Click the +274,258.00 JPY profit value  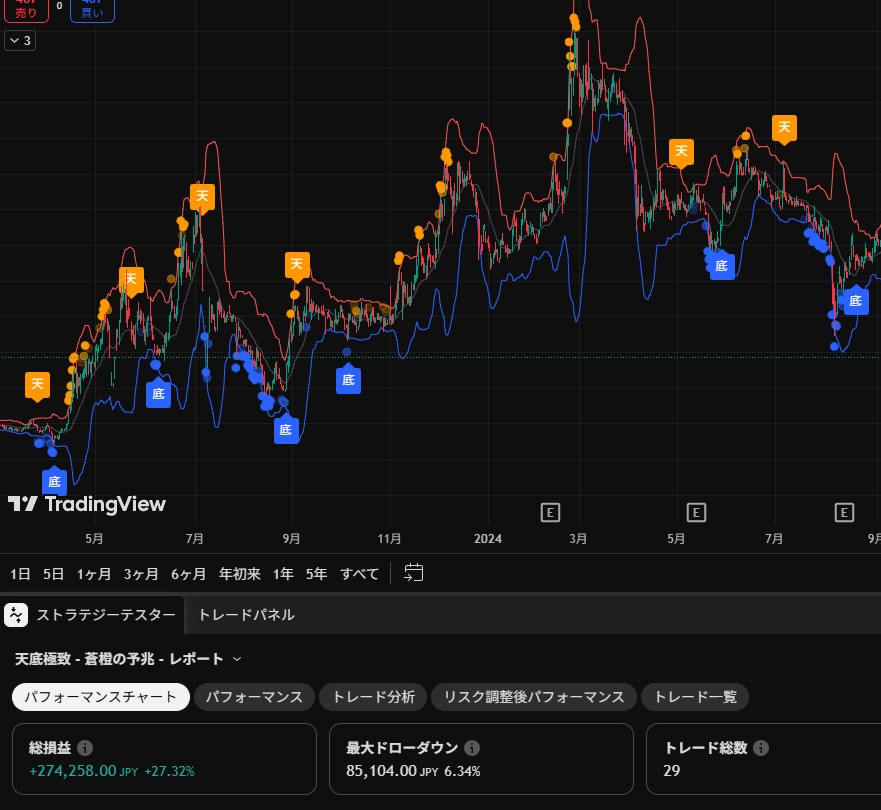83,771
